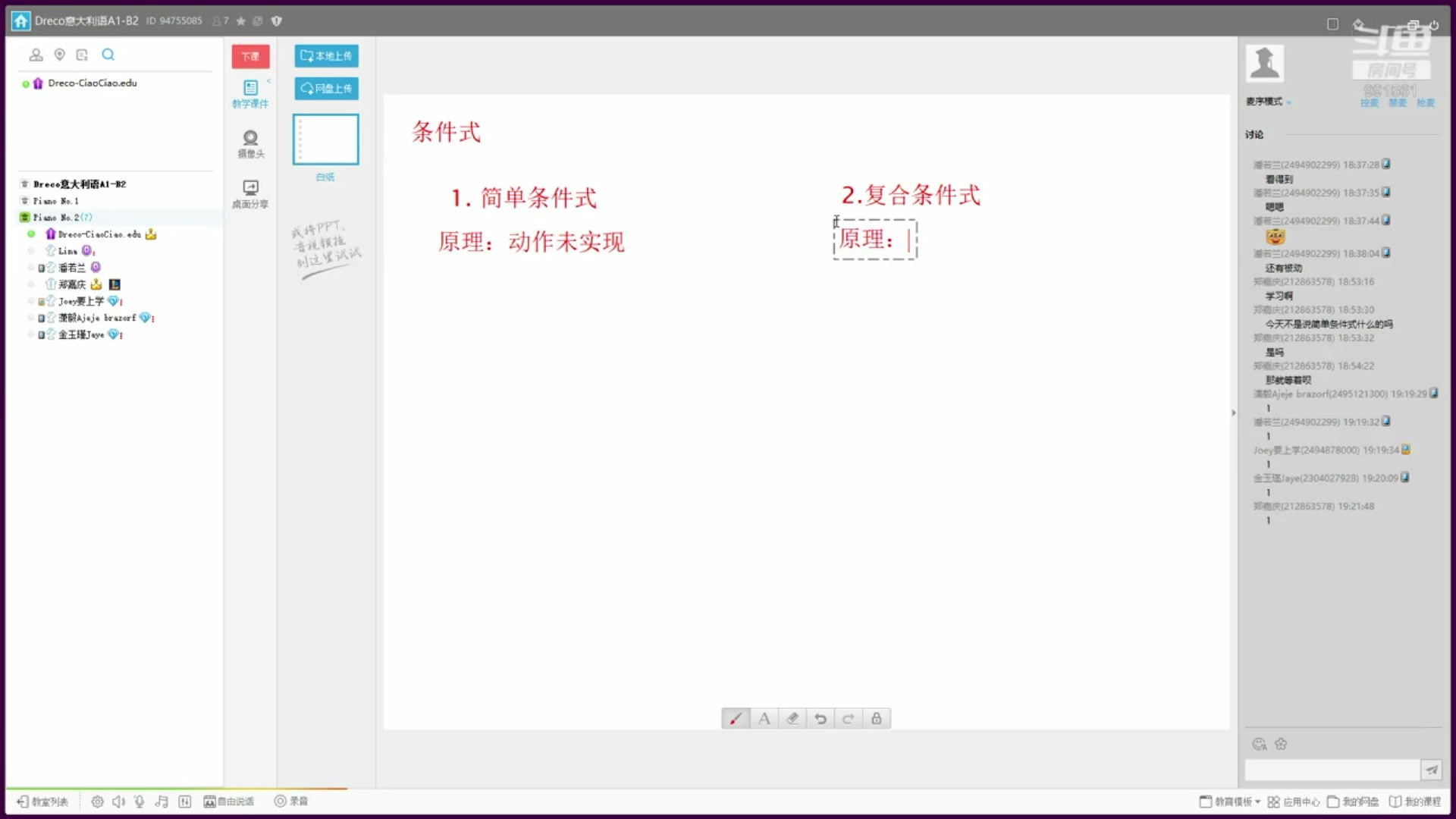Click the 原理 text box on whiteboard
This screenshot has width=1456, height=819.
tap(875, 240)
